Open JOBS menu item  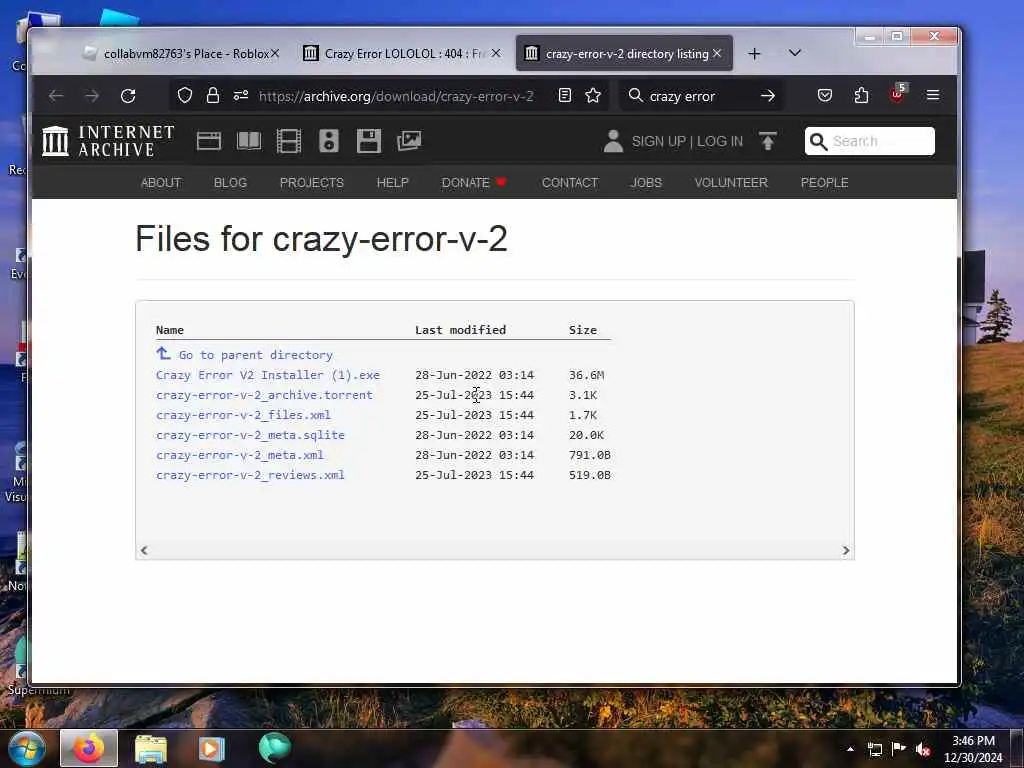coord(646,183)
